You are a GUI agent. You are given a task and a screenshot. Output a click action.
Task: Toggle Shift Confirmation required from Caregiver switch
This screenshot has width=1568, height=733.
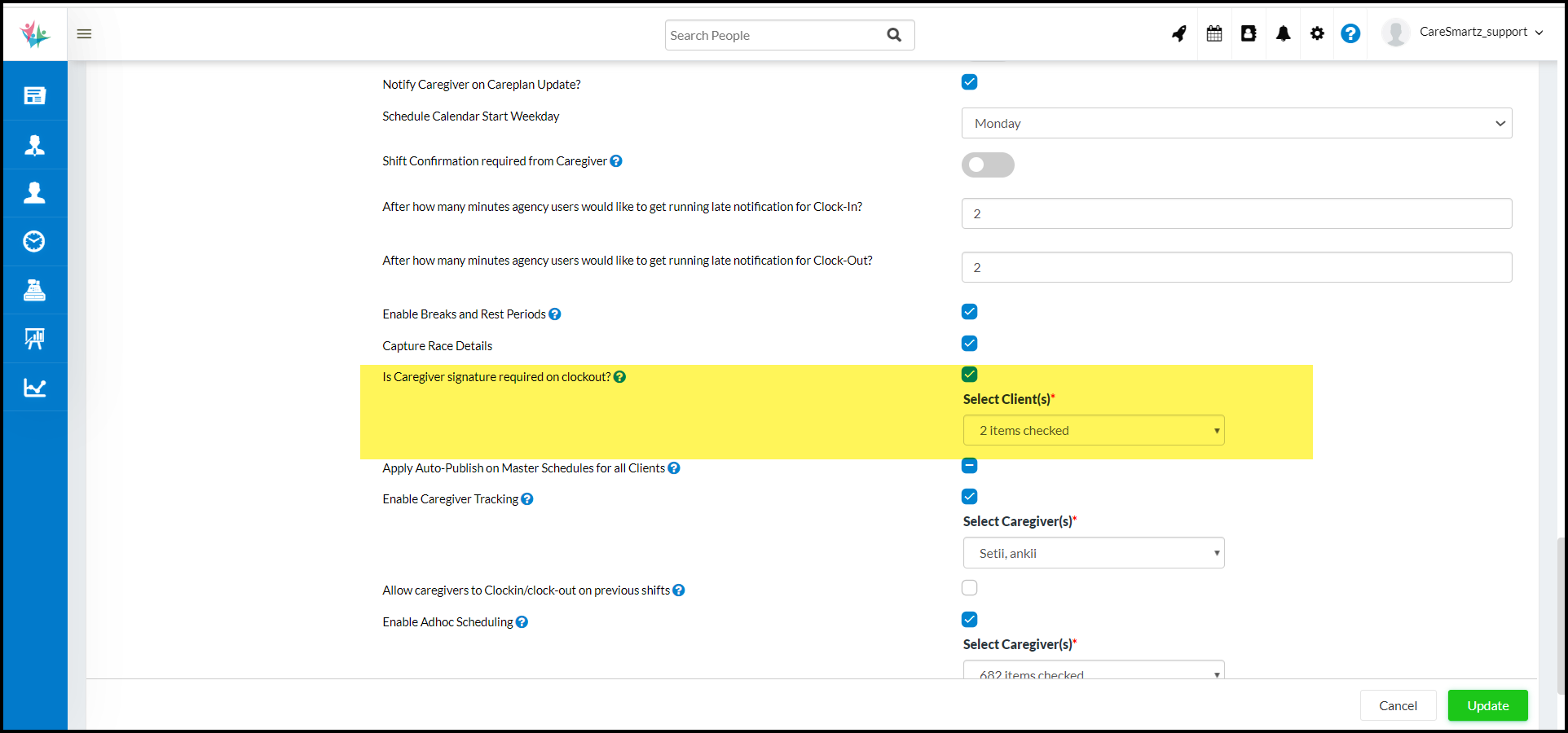click(987, 165)
